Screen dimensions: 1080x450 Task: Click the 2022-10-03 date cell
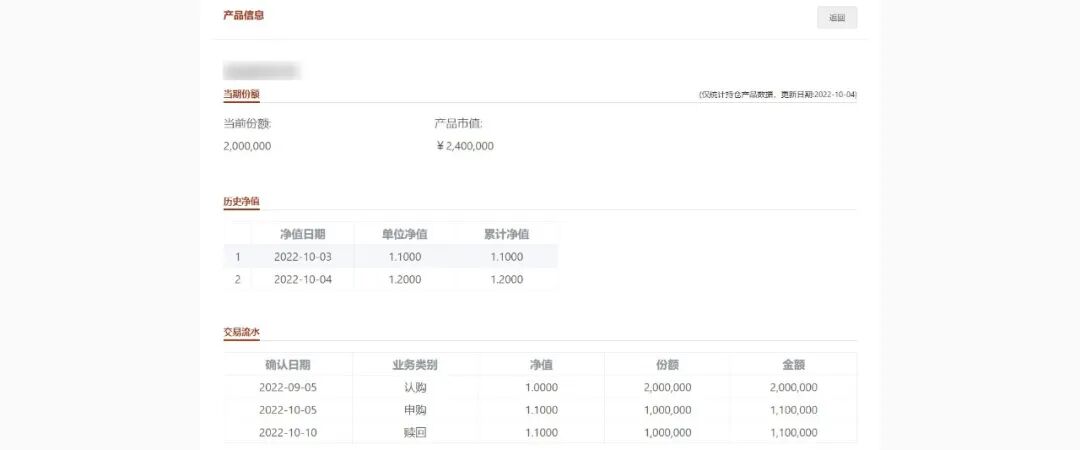click(x=302, y=256)
